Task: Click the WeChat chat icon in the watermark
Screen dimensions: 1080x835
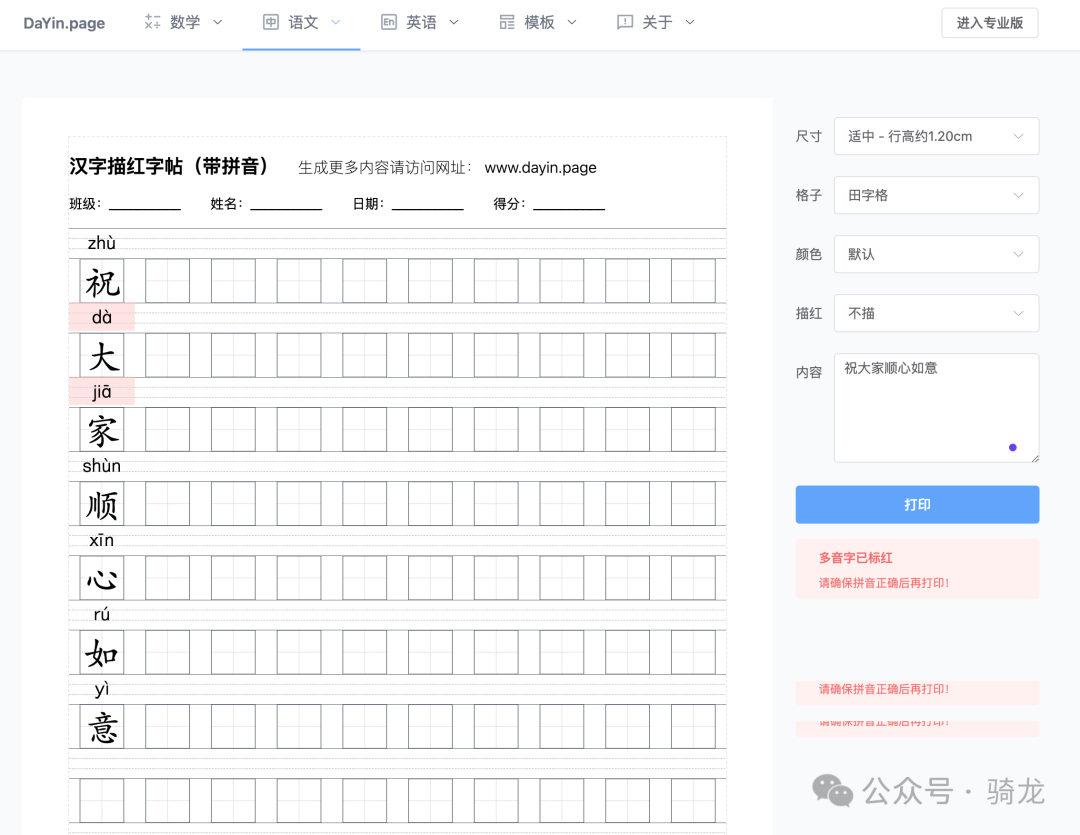Action: pyautogui.click(x=833, y=791)
